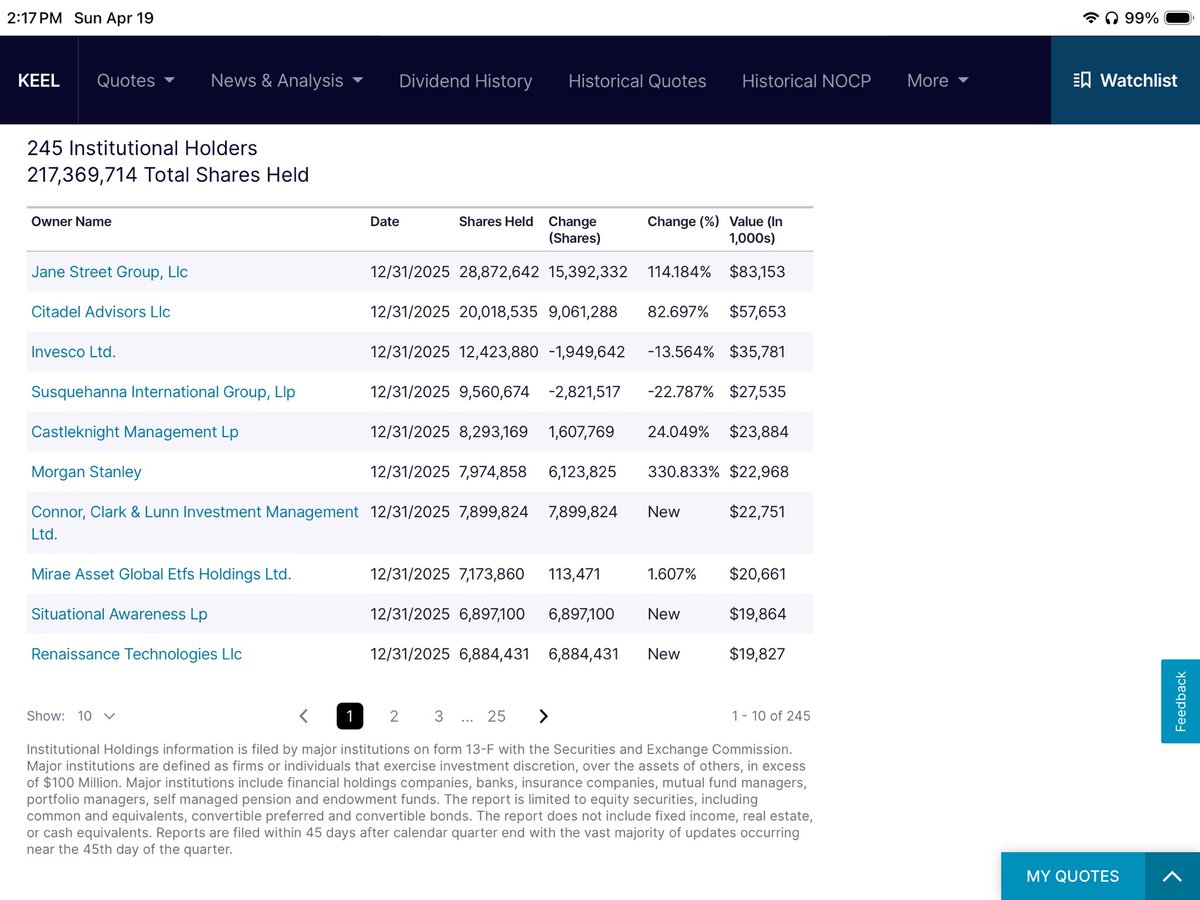
Task: Select shares held value 6,897,100 in Shares Held column
Action: pyautogui.click(x=494, y=614)
